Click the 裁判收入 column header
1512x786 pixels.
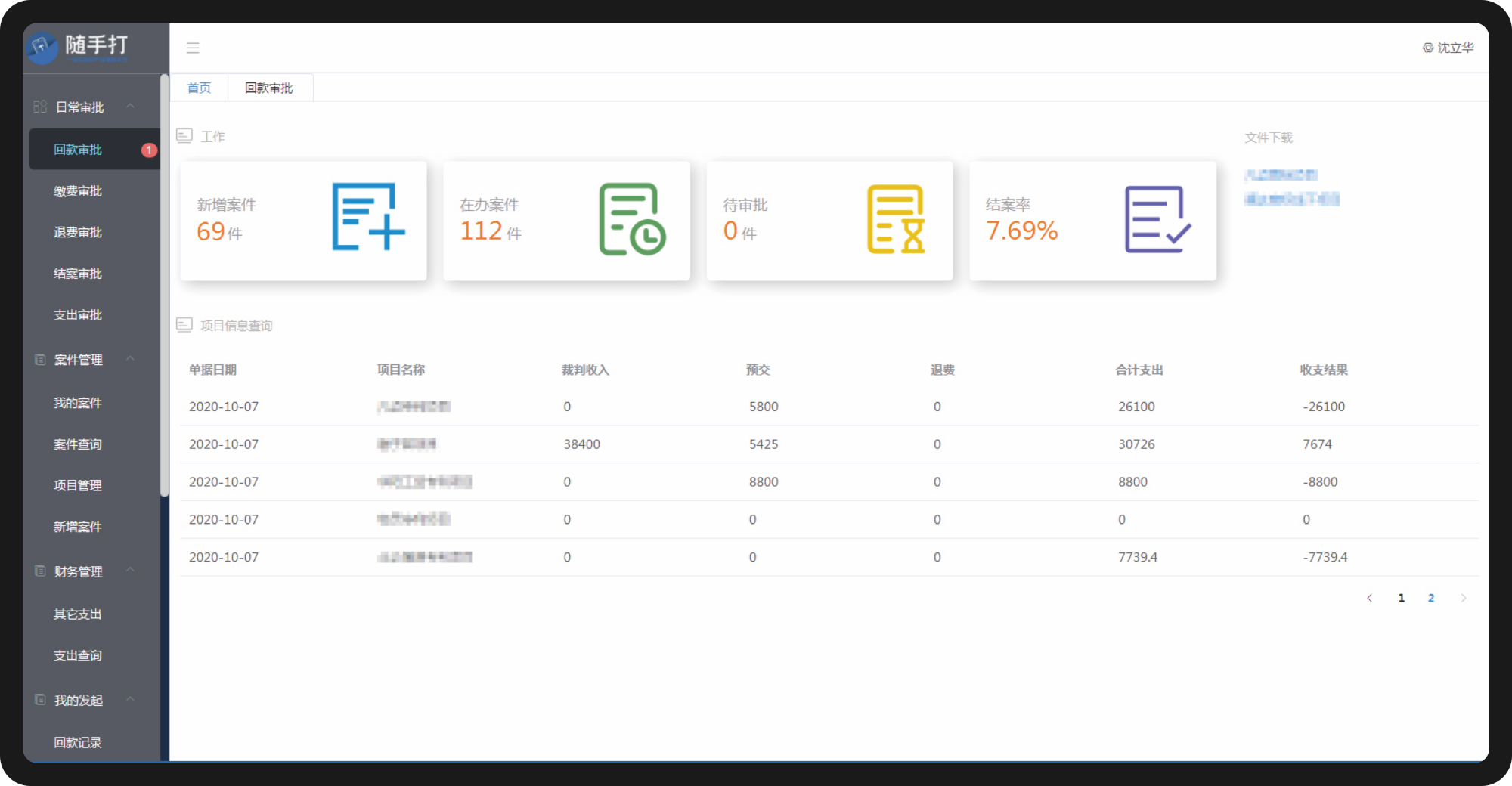tap(585, 370)
